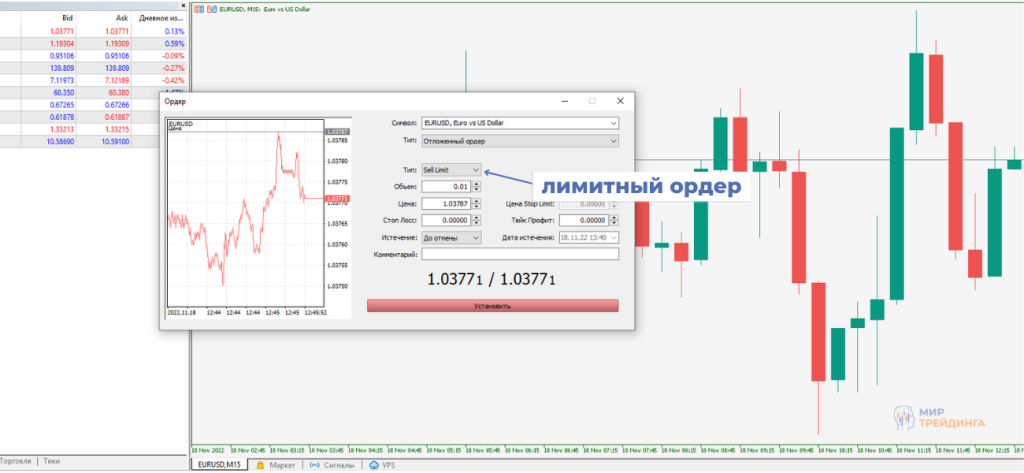Screen dimensions: 1024x473
Task: Click the Дневное изменение column header
Action: pyautogui.click(x=164, y=18)
